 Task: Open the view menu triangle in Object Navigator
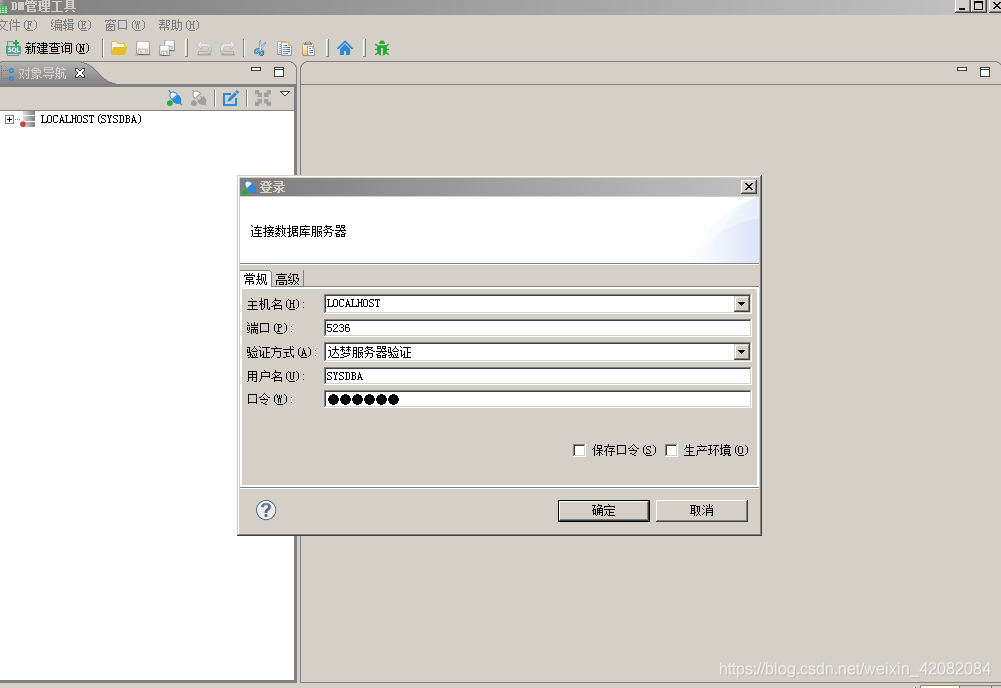click(x=285, y=94)
